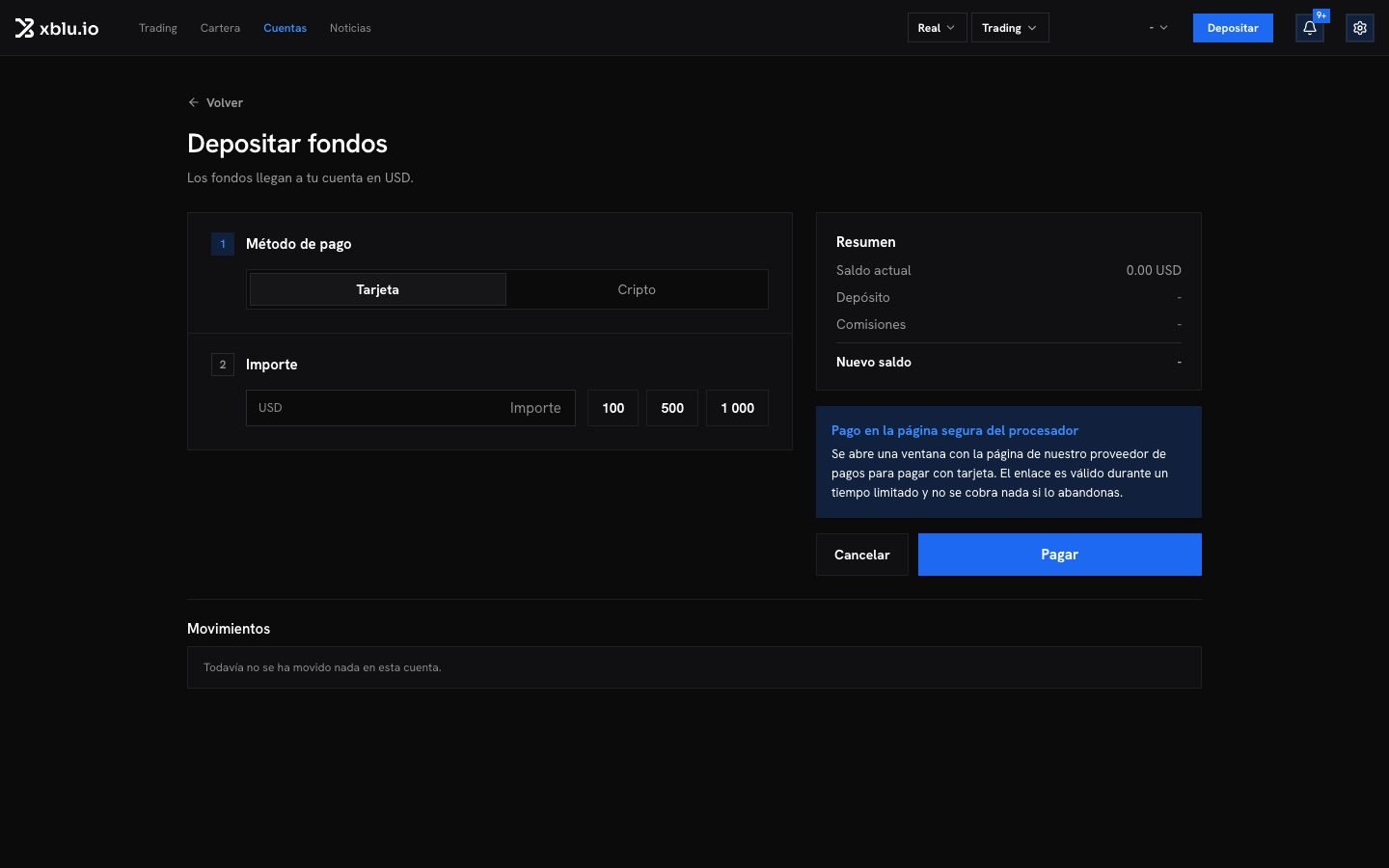The width and height of the screenshot is (1389, 868).
Task: Click the 0.00 USD current balance value
Action: point(1154,270)
